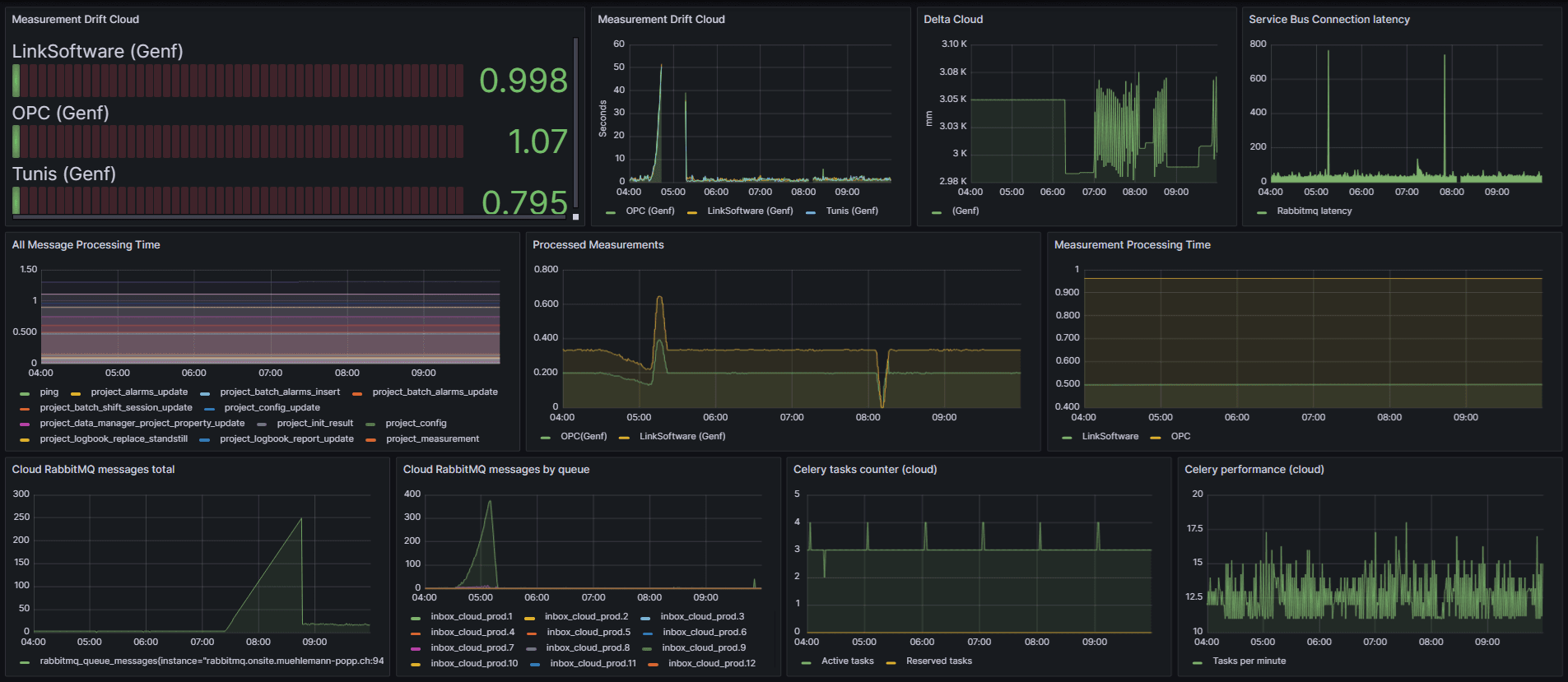The height and width of the screenshot is (682, 1568).
Task: Open Processed Measurements panel title menu
Action: [598, 245]
